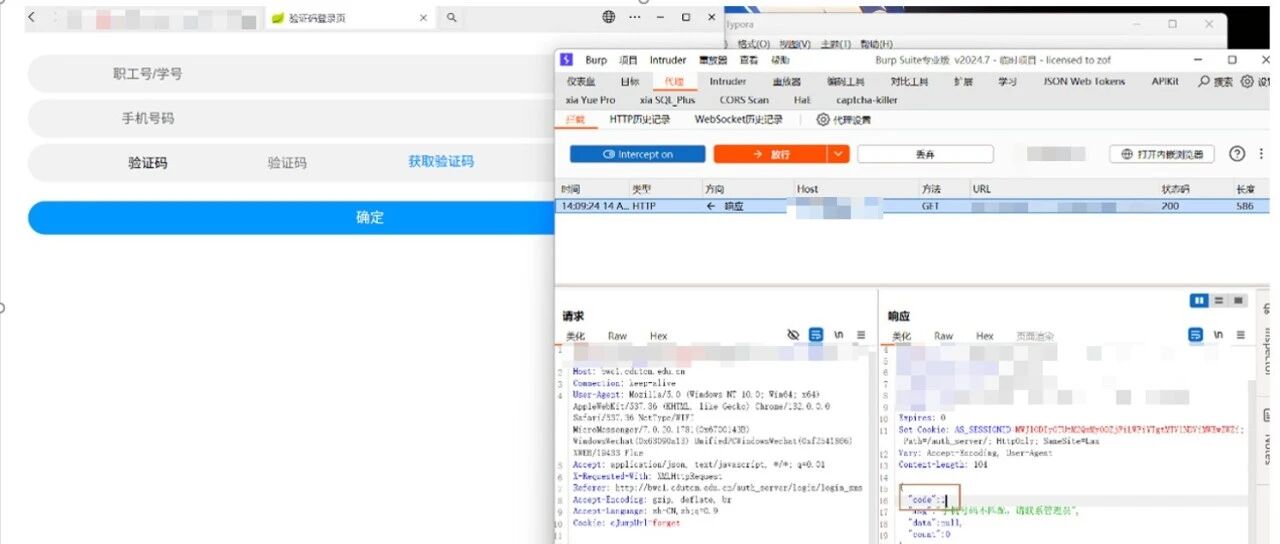This screenshot has width=1280, height=544.
Task: Open the Intruder menu in menu bar
Action: (668, 60)
